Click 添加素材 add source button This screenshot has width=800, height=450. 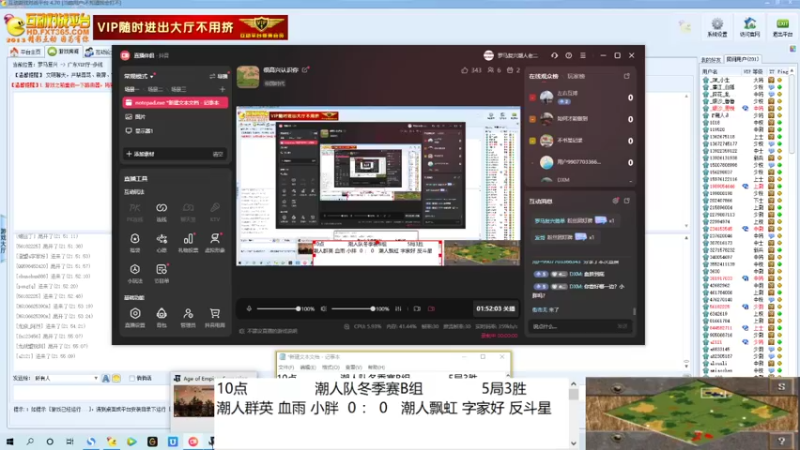[x=140, y=154]
